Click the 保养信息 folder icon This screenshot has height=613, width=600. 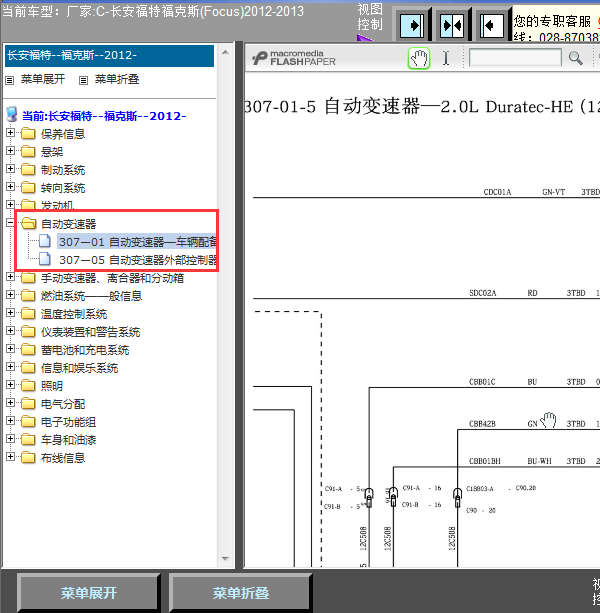[28, 134]
